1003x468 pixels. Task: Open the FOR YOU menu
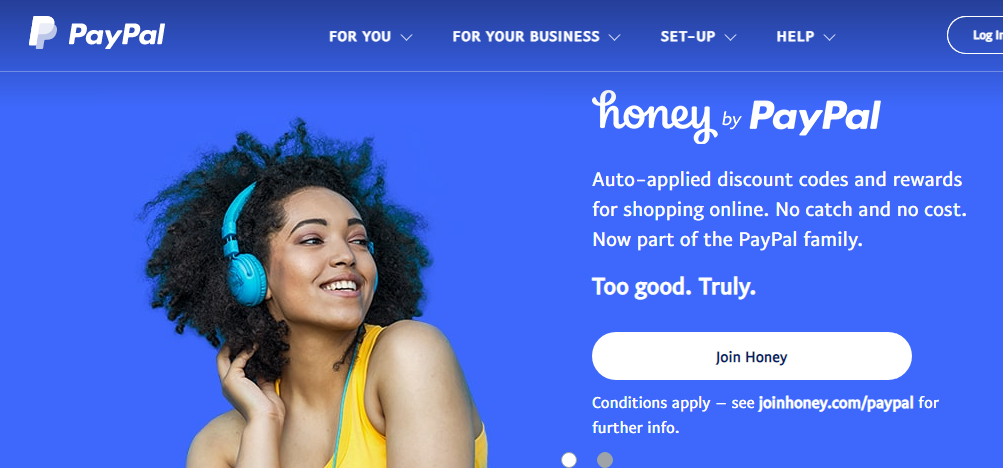[360, 37]
